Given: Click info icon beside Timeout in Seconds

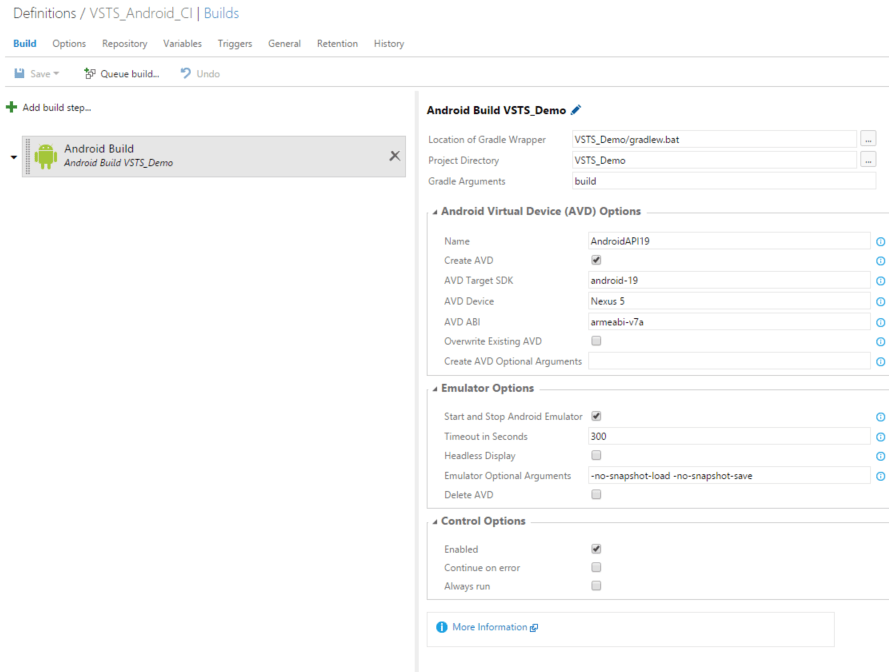Looking at the screenshot, I should [x=880, y=437].
